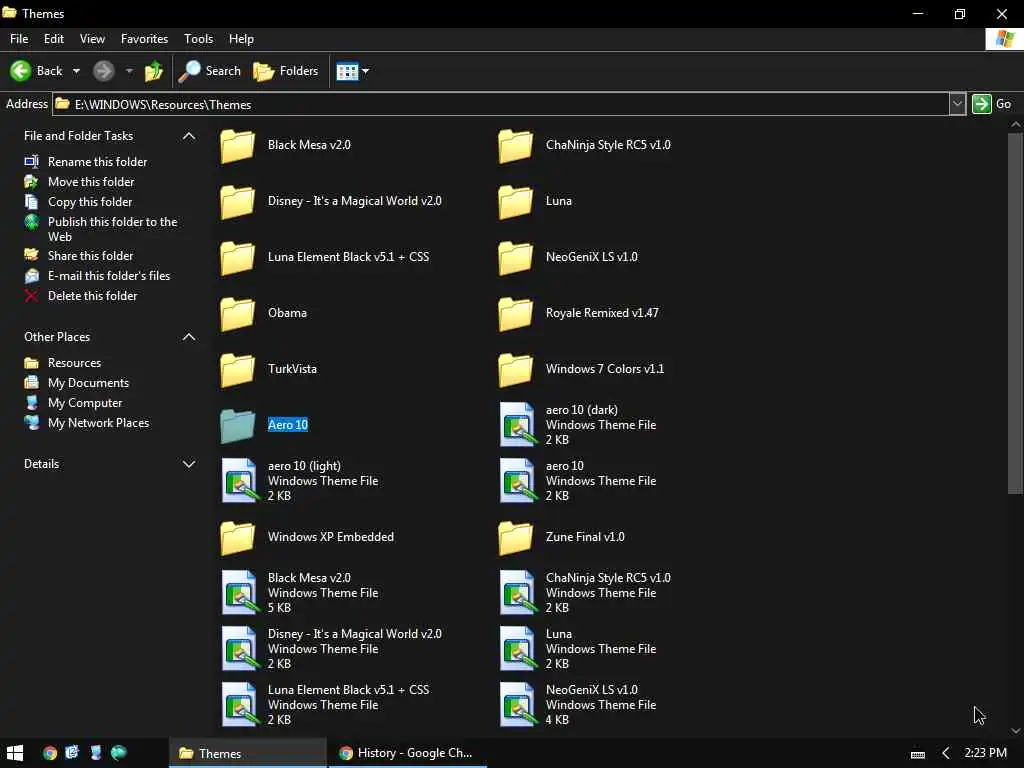Image resolution: width=1024 pixels, height=768 pixels.
Task: Select the Zune Final v1.0 folder icon
Action: pos(515,537)
